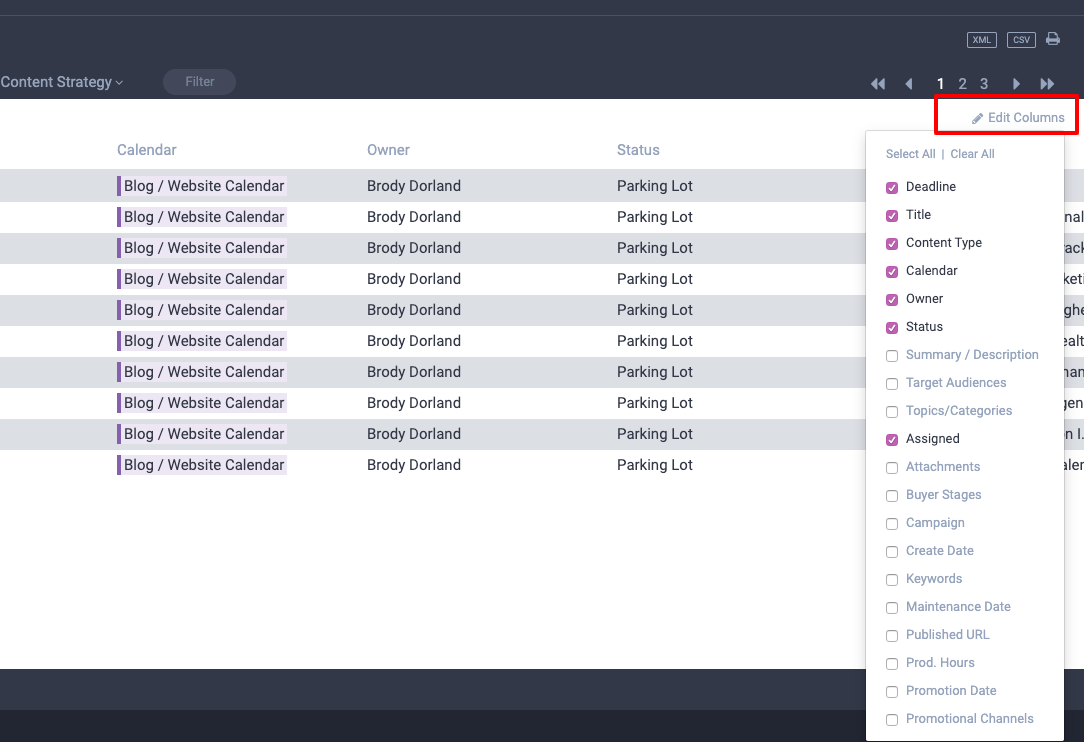Export the list as XML
Screen dimensions: 1084x742
coord(982,40)
